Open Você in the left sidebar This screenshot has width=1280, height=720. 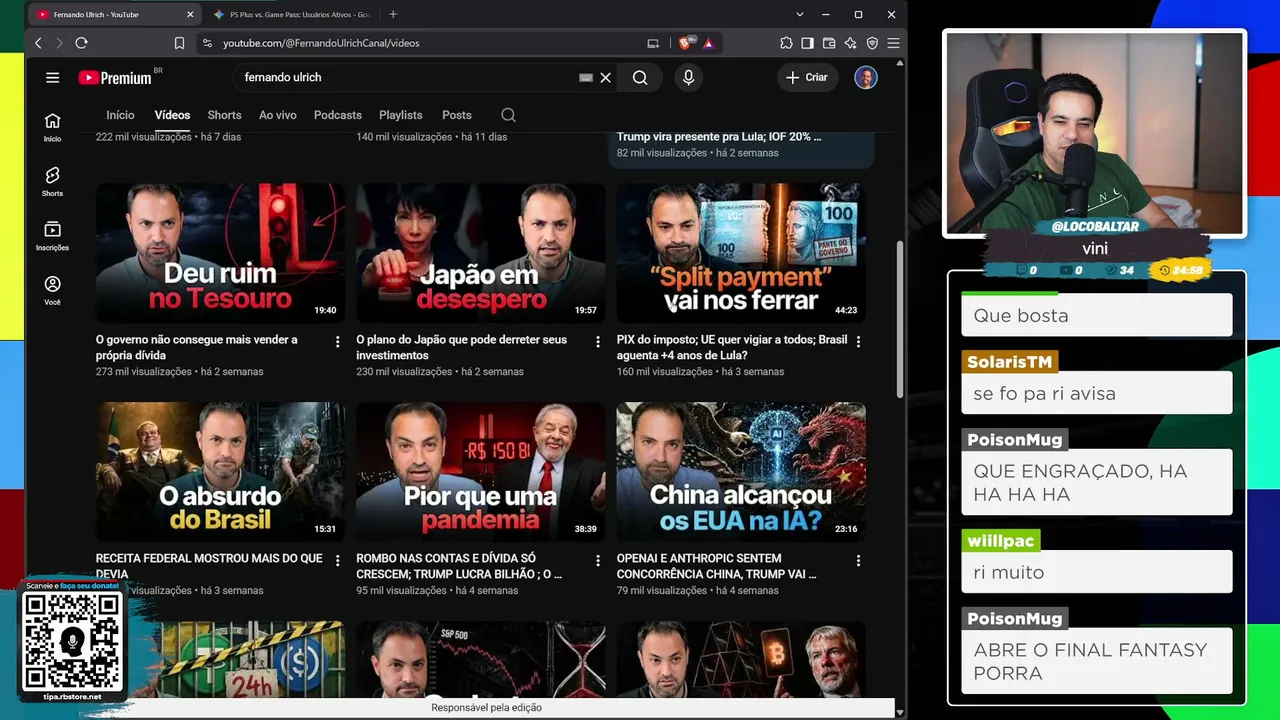point(52,291)
